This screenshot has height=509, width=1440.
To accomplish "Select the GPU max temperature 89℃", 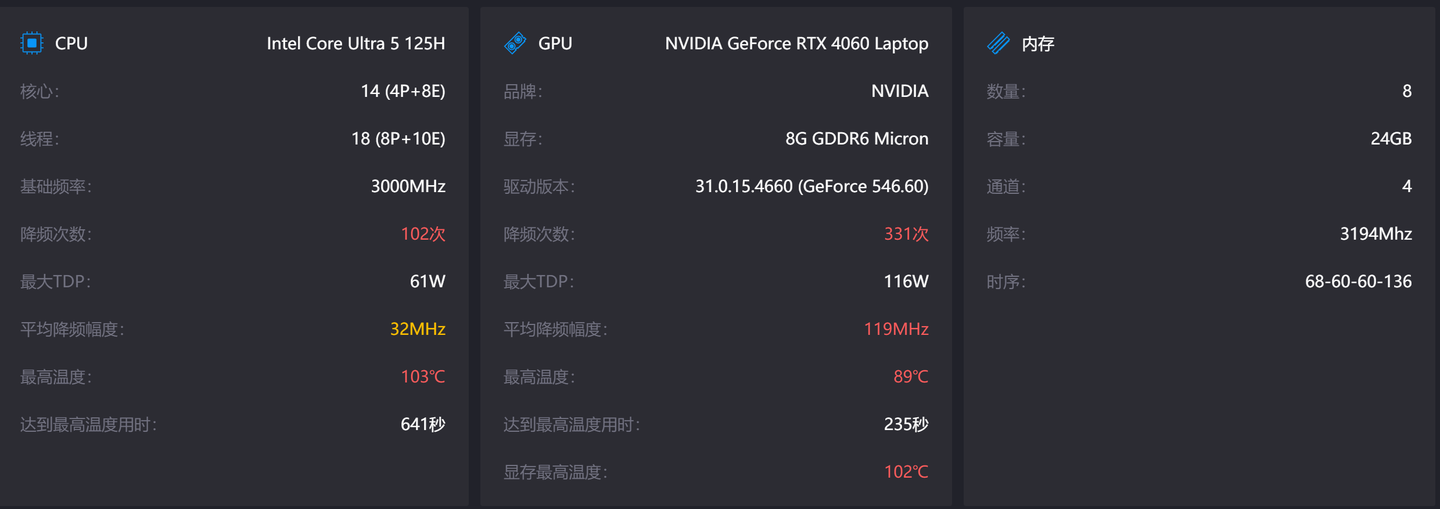I will pyautogui.click(x=910, y=377).
